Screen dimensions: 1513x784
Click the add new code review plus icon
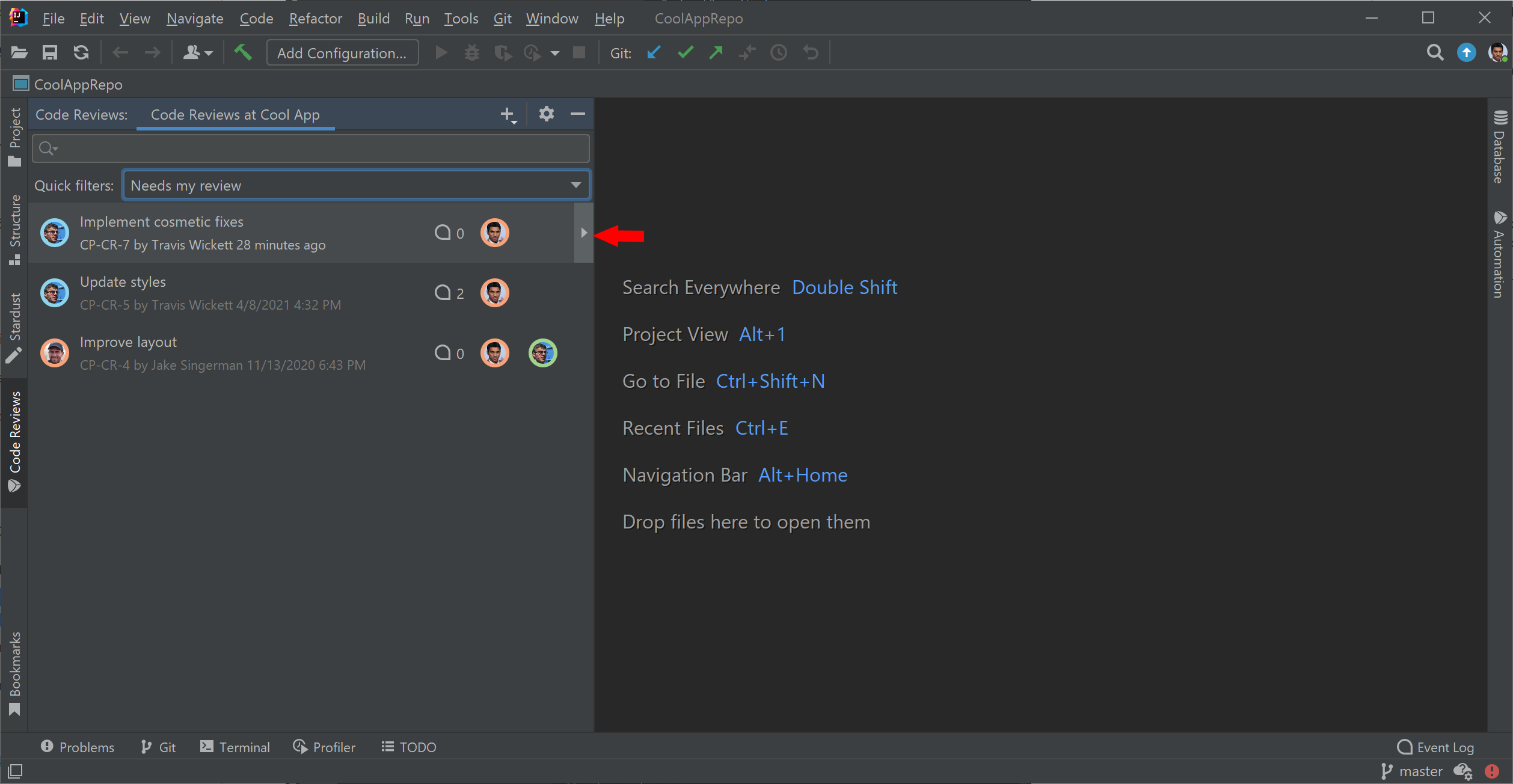(x=507, y=114)
